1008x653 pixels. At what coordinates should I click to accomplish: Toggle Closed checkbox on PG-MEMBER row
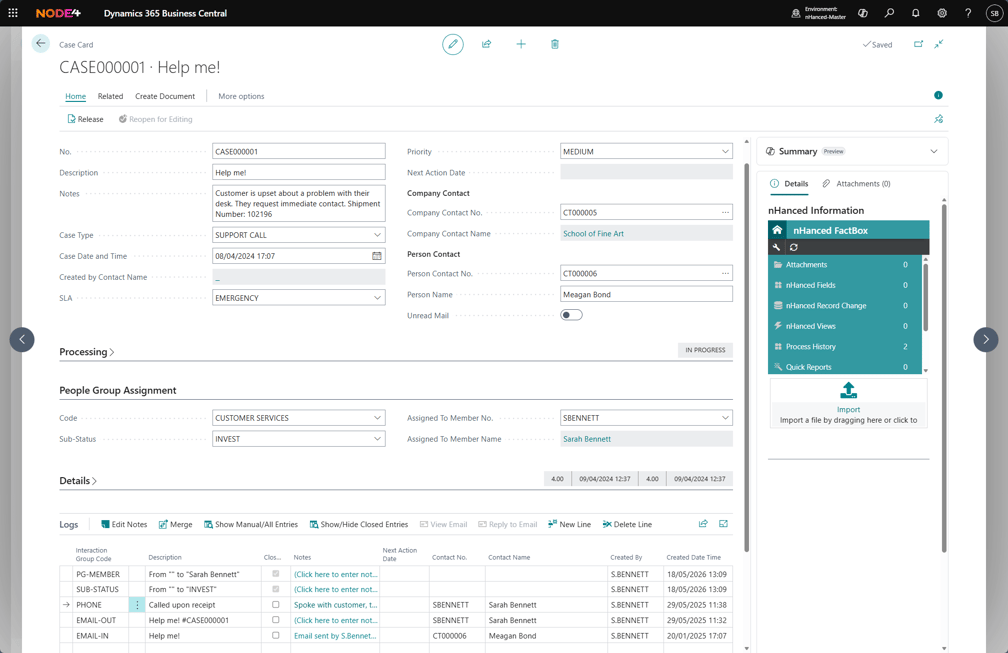[x=276, y=574]
